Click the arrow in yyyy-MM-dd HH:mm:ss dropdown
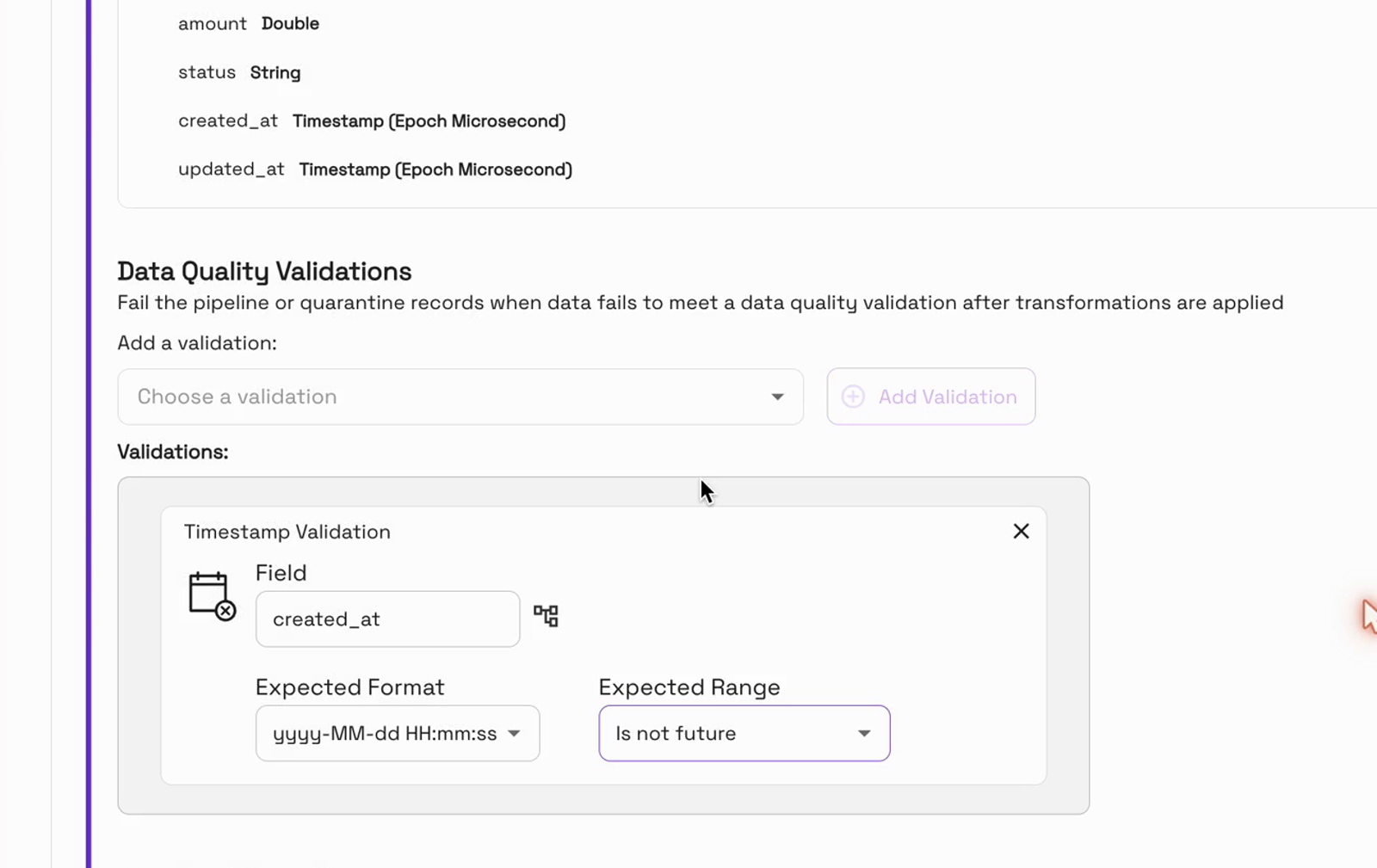Screen dimensions: 1377x868 [514, 734]
